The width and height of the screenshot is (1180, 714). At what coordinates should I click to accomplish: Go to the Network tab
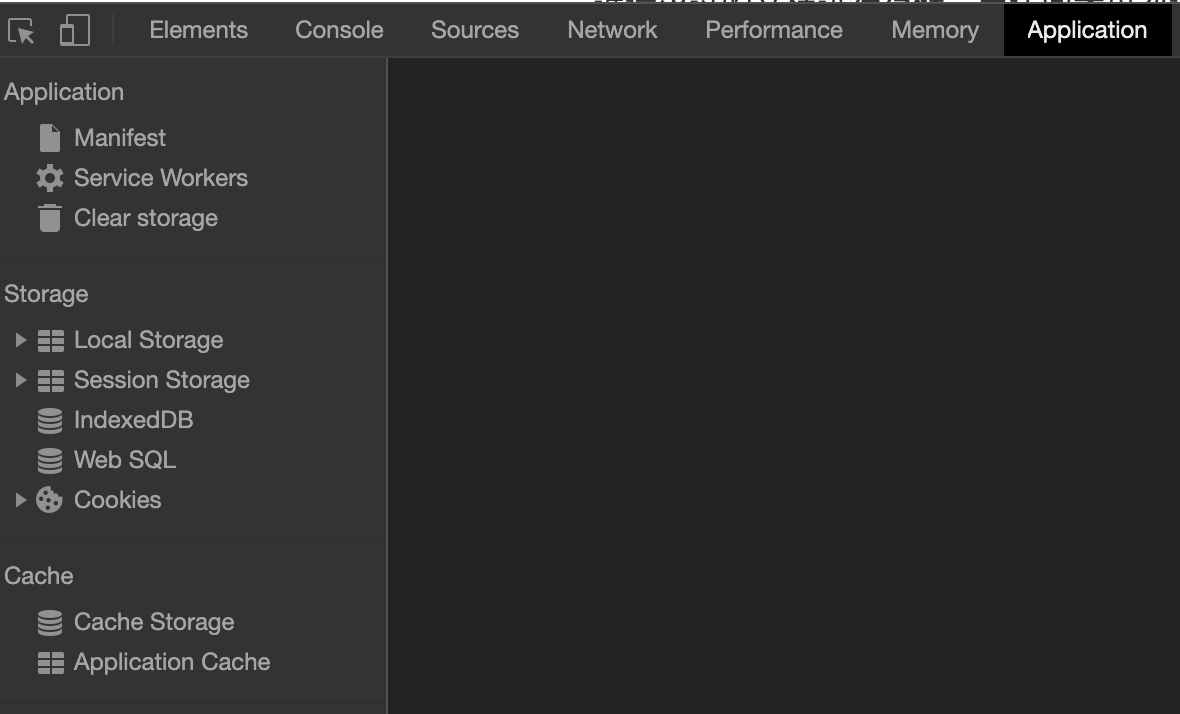tap(612, 30)
